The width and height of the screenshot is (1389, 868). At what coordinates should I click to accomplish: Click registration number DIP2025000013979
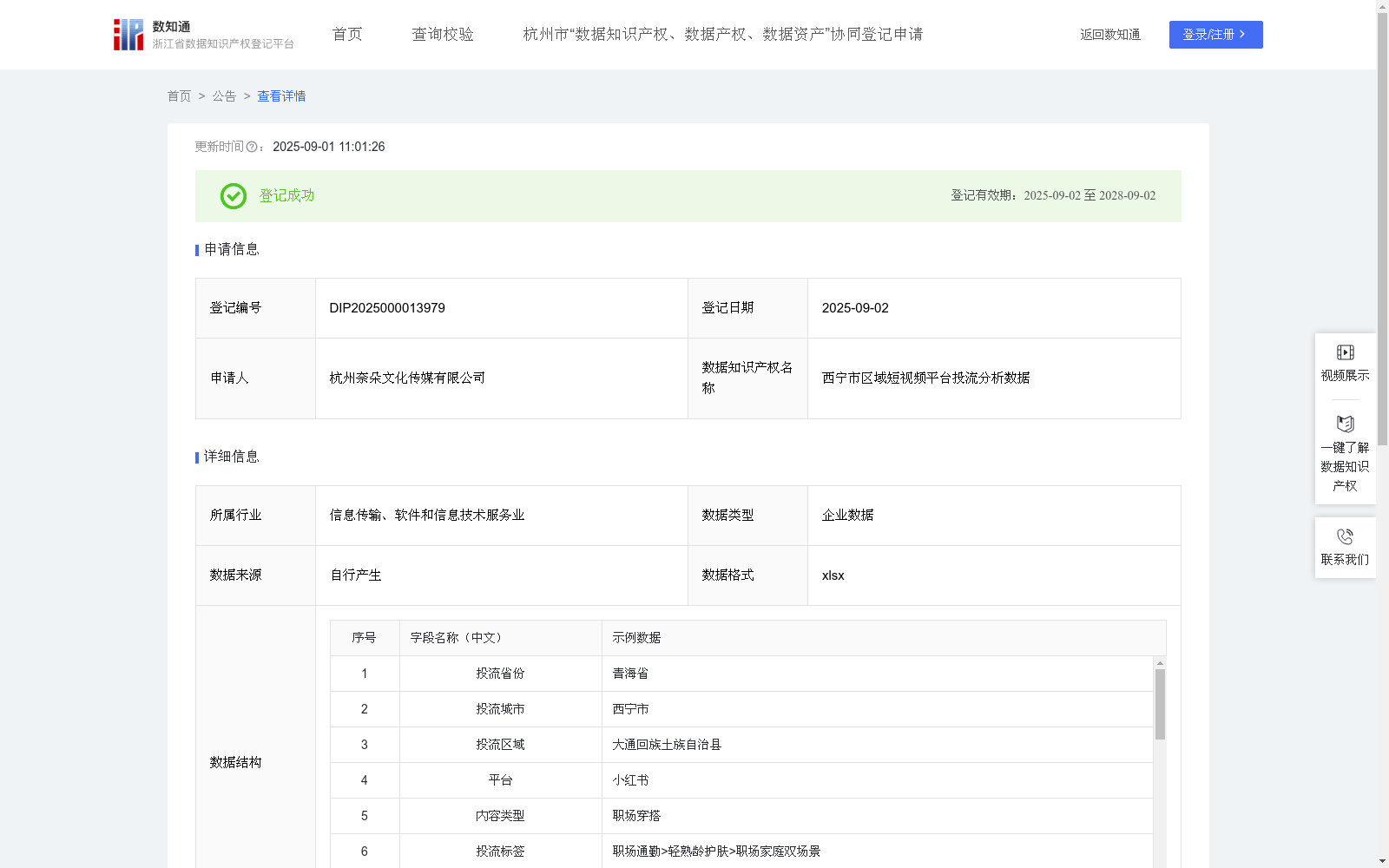click(387, 308)
